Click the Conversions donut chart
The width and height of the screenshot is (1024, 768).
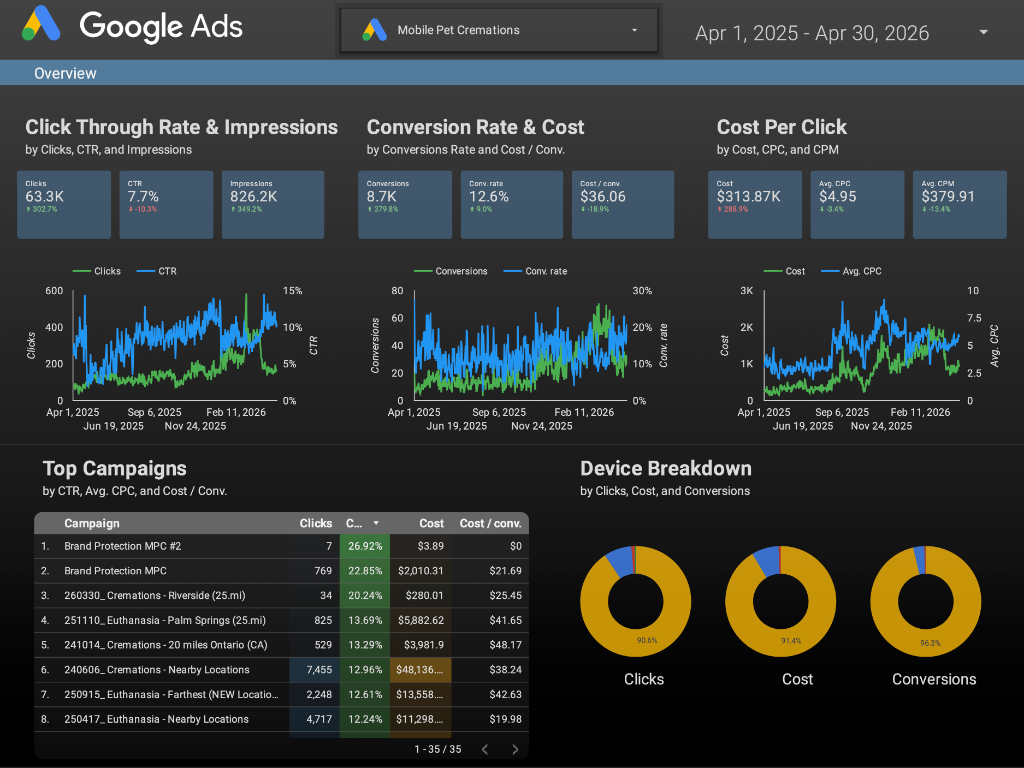pyautogui.click(x=925, y=601)
